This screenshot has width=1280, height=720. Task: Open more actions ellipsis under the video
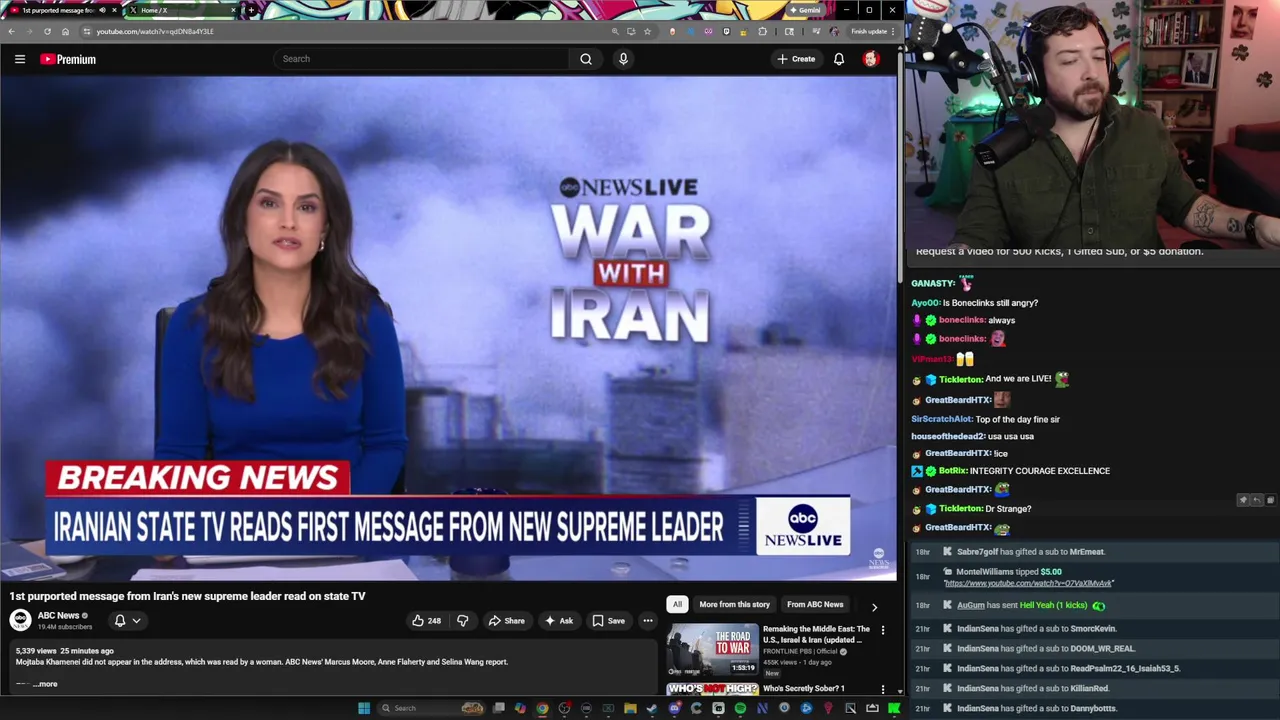tap(648, 621)
